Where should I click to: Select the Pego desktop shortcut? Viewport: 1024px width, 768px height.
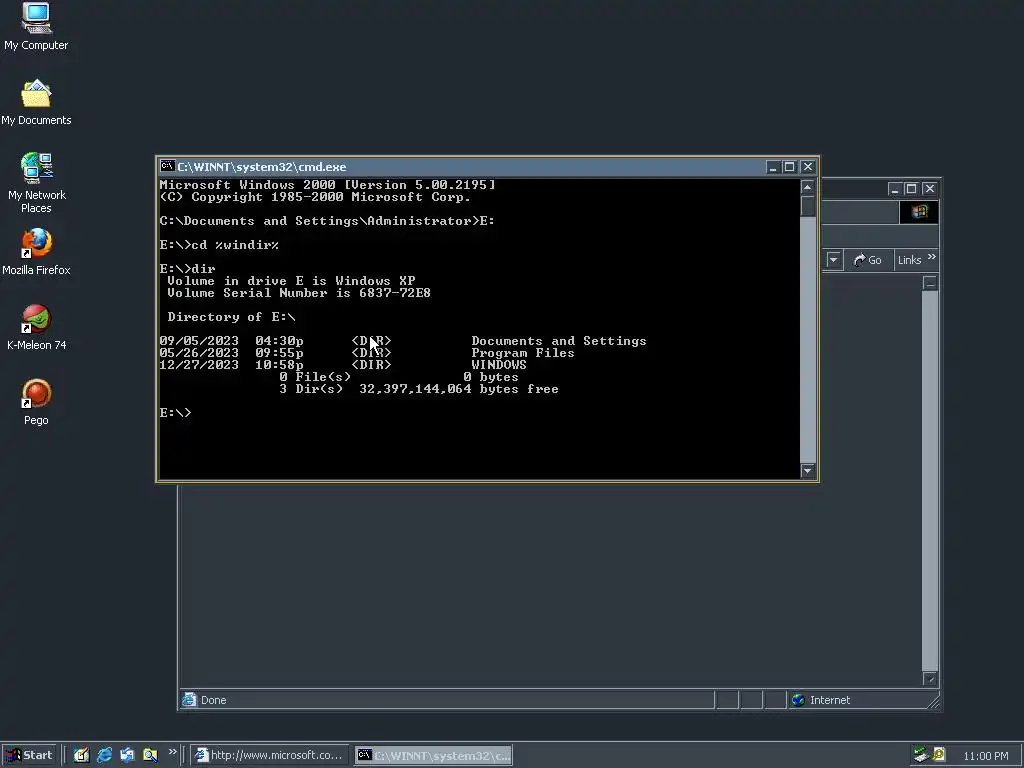click(x=36, y=402)
